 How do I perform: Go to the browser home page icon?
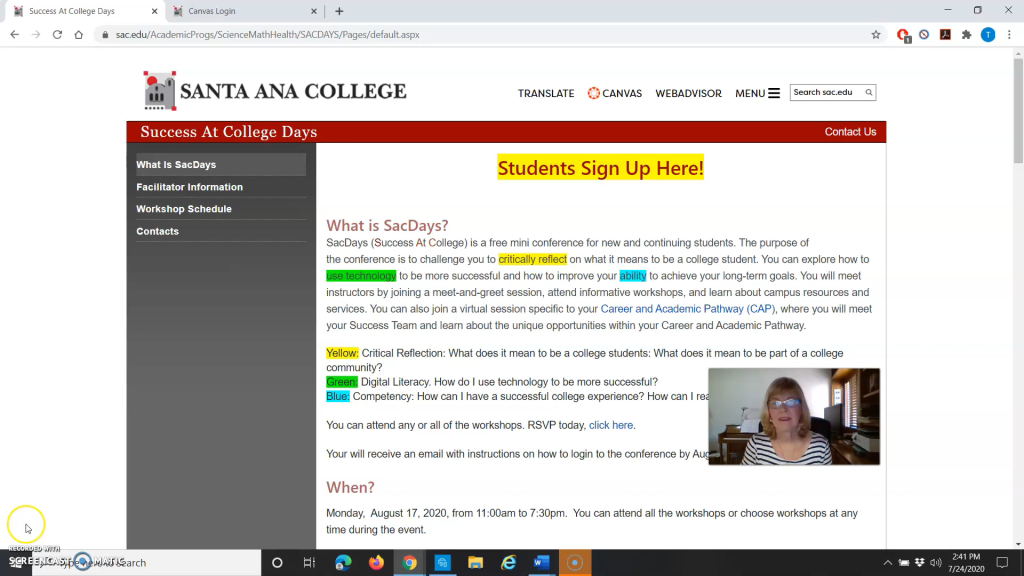coord(79,34)
